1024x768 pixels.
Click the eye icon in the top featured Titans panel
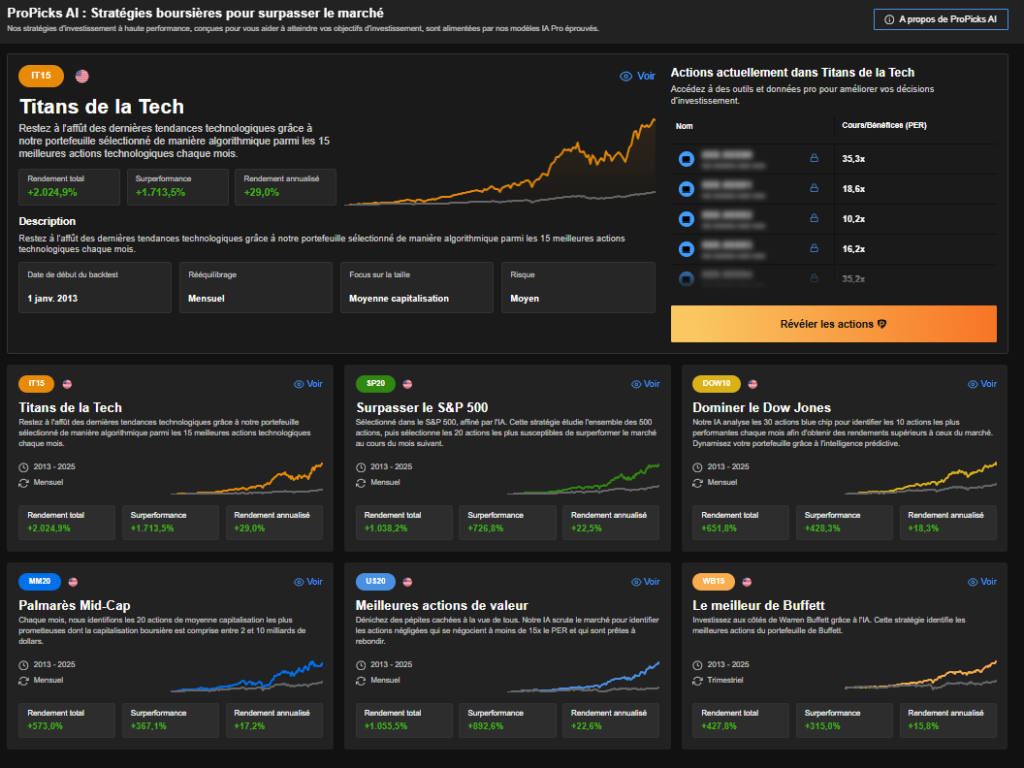pyautogui.click(x=626, y=76)
